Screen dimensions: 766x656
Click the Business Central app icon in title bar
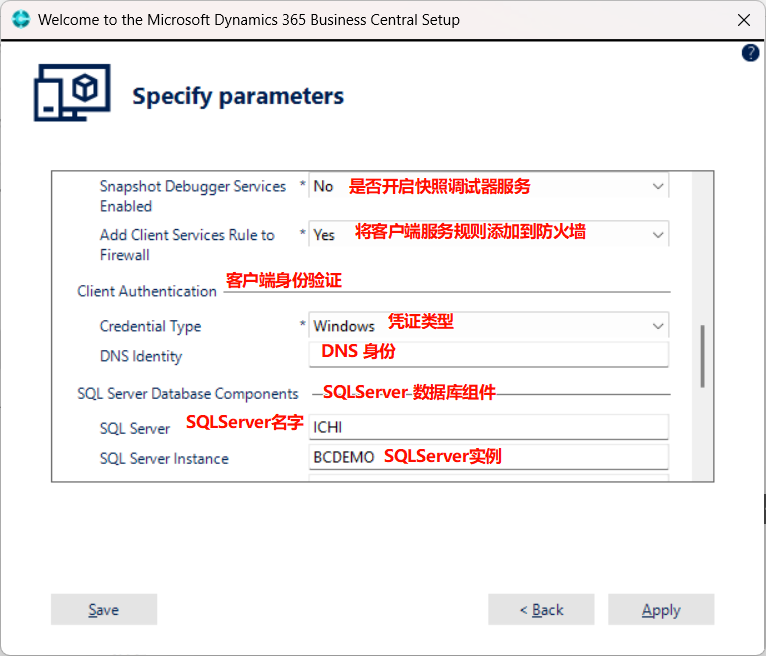pyautogui.click(x=21, y=20)
